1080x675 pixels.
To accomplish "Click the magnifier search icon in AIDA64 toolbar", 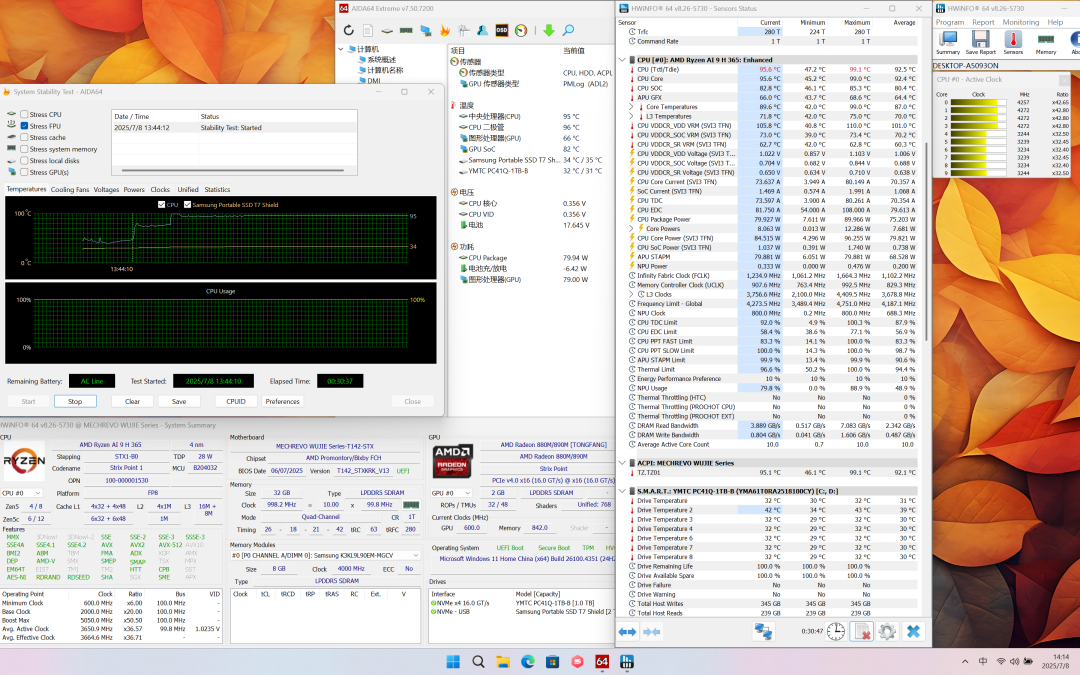I will (x=568, y=30).
